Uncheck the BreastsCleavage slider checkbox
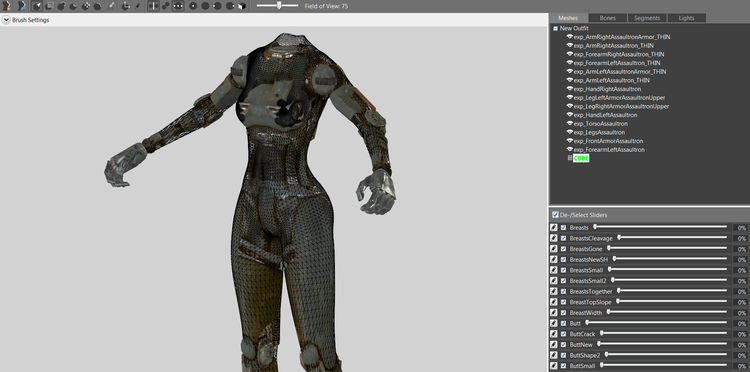 (x=563, y=238)
